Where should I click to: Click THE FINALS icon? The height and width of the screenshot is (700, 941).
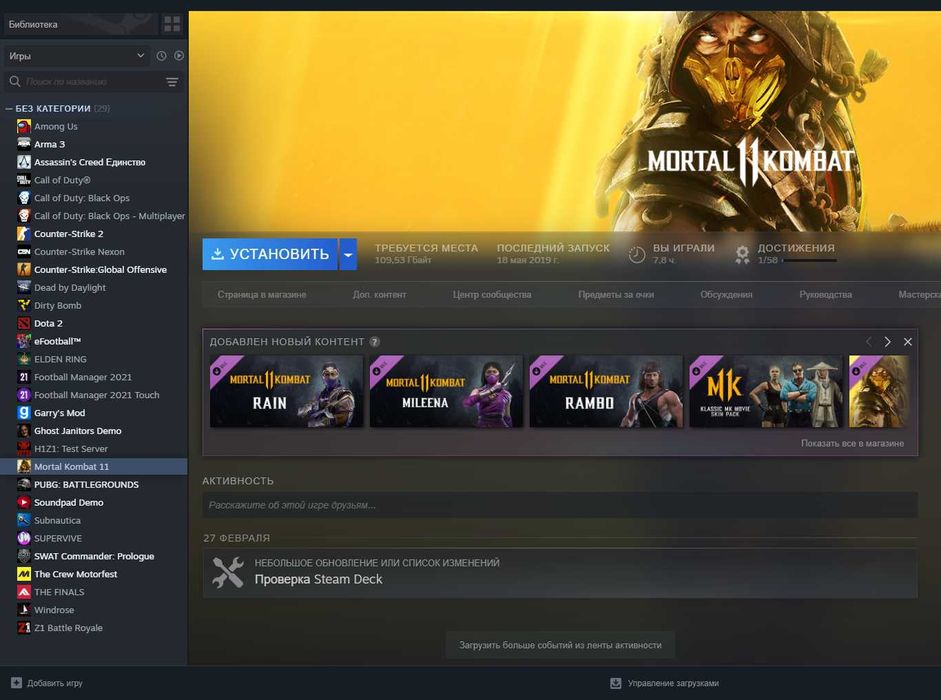[x=23, y=593]
